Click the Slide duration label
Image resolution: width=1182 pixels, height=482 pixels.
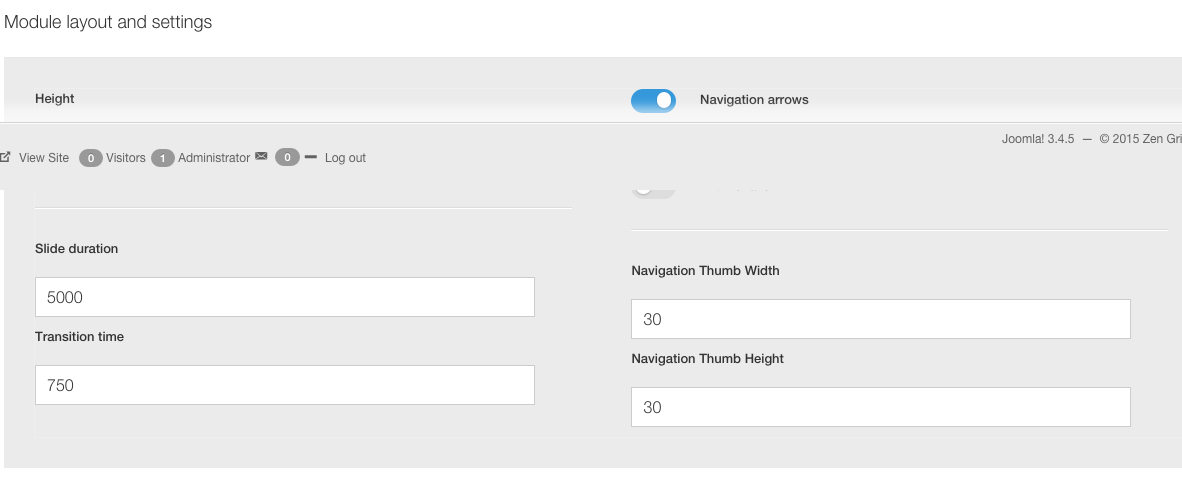[76, 248]
